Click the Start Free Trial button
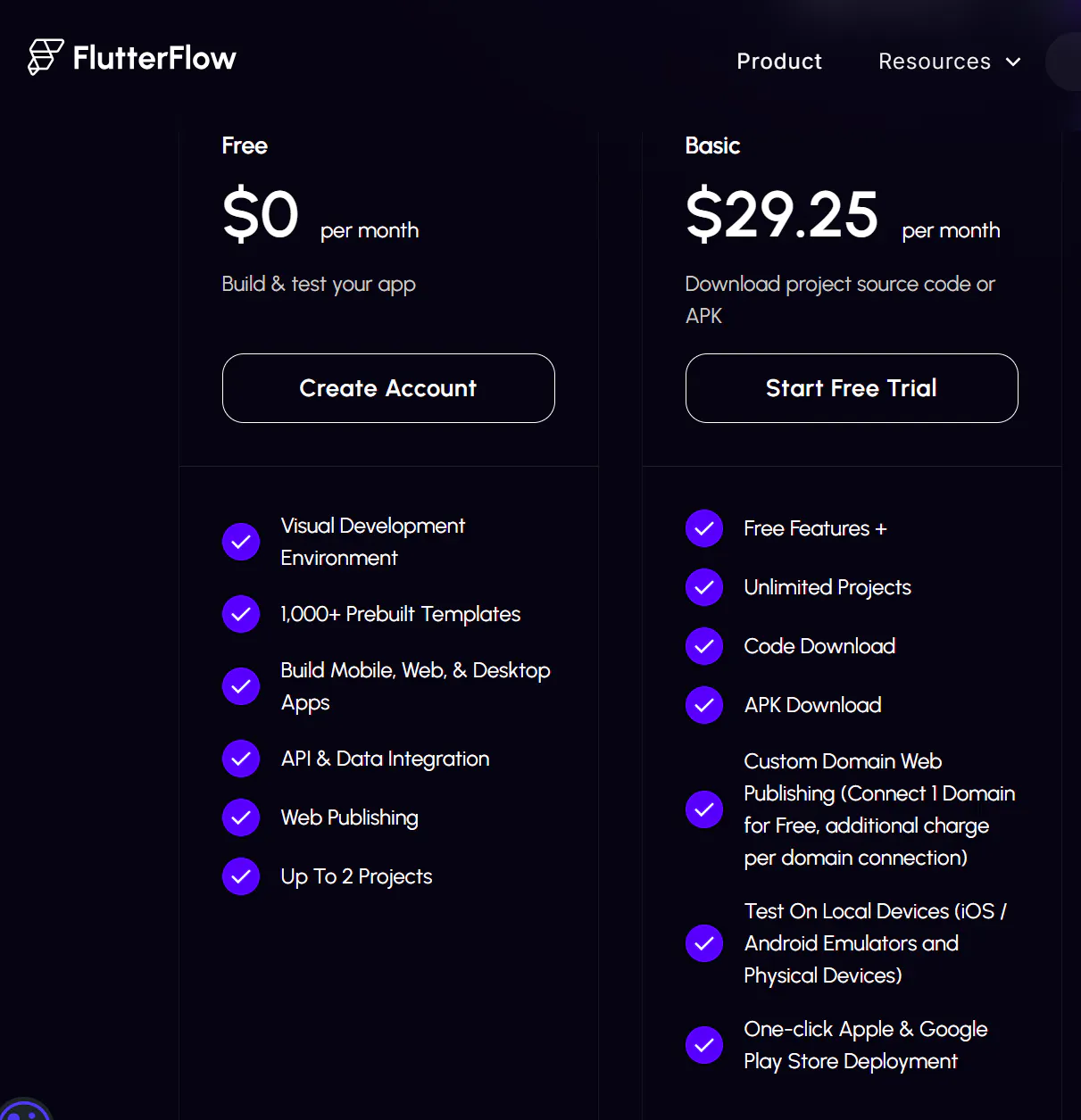 852,388
